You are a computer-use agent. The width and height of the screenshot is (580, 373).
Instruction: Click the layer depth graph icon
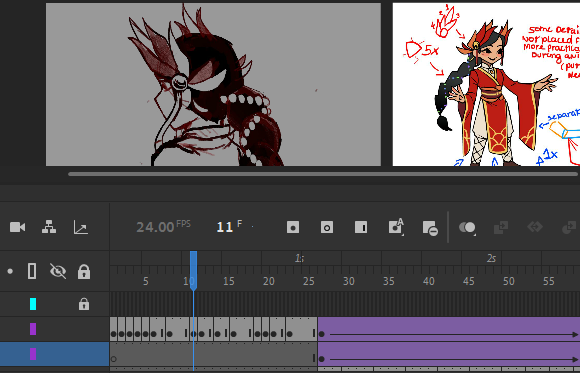[x=81, y=227]
